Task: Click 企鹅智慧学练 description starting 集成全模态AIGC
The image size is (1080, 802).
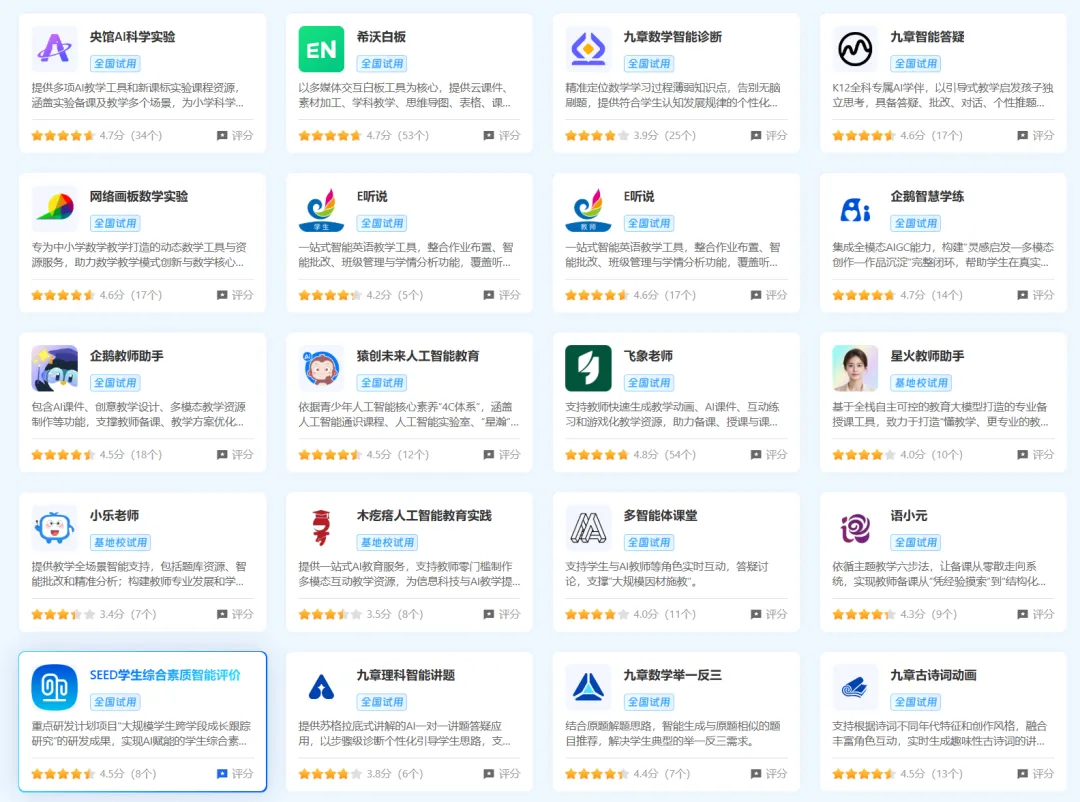Action: point(942,254)
